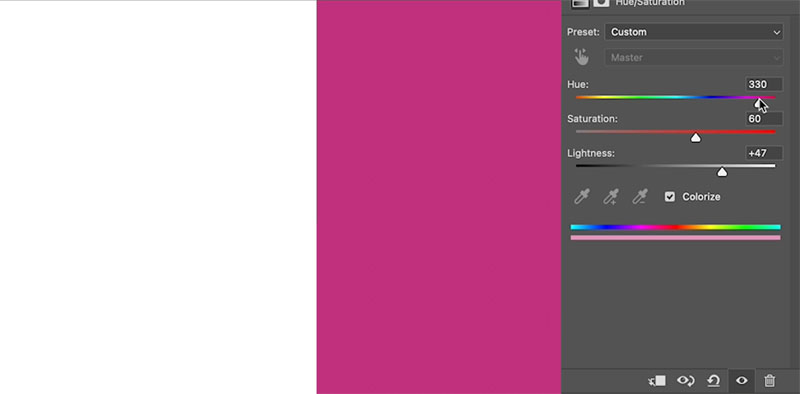This screenshot has width=800, height=394.
Task: Click the on-image adjustment hand tool
Action: click(581, 57)
